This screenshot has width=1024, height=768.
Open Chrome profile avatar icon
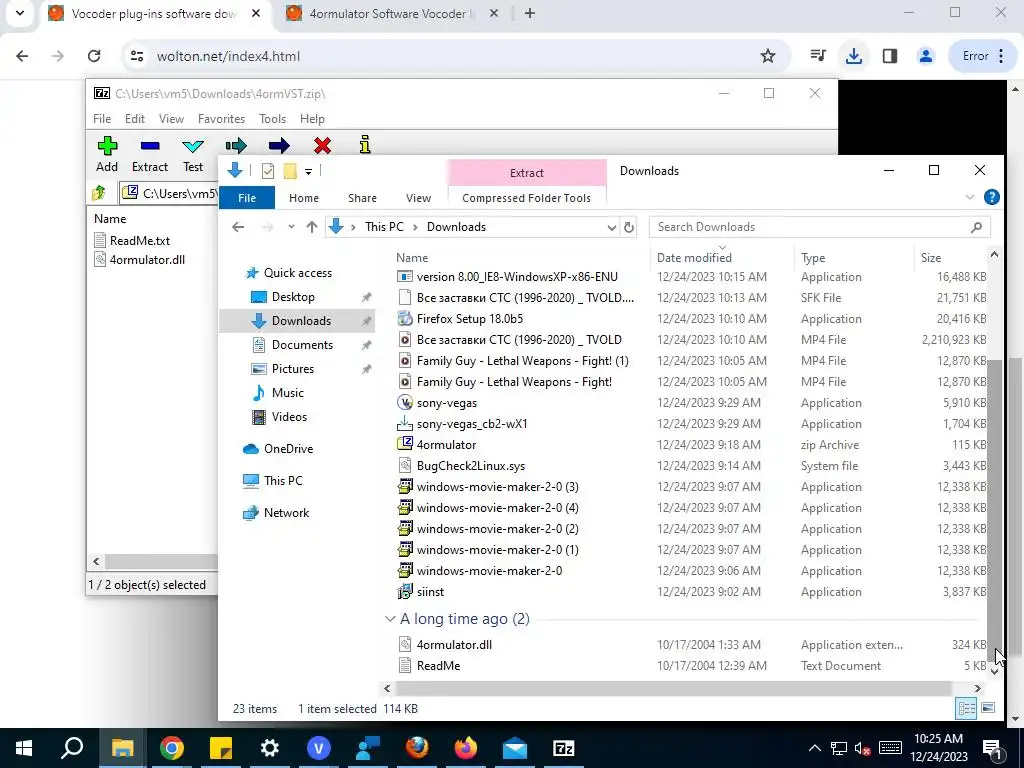pyautogui.click(x=925, y=56)
